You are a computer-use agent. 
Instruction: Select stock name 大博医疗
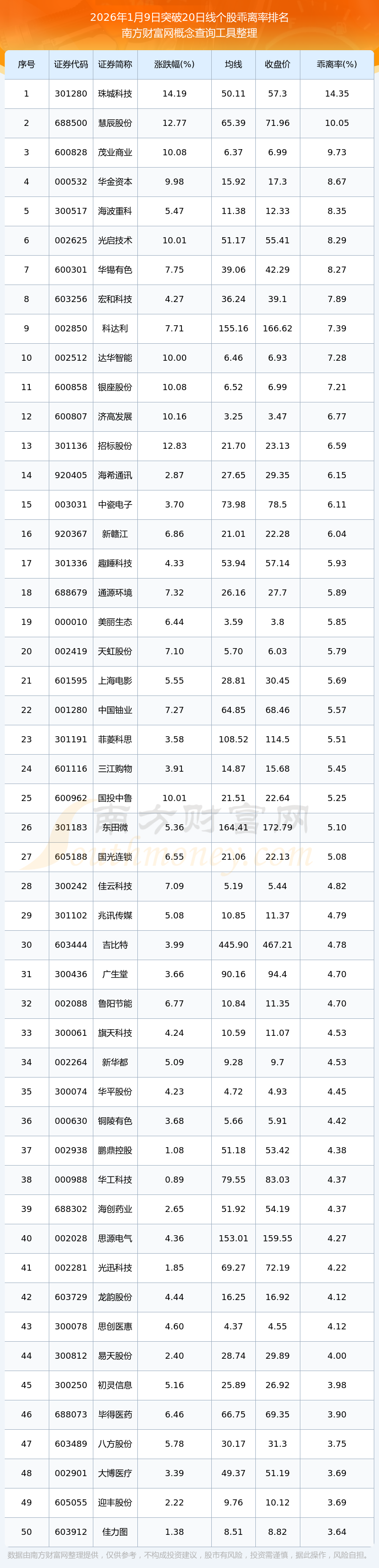coord(115,1473)
